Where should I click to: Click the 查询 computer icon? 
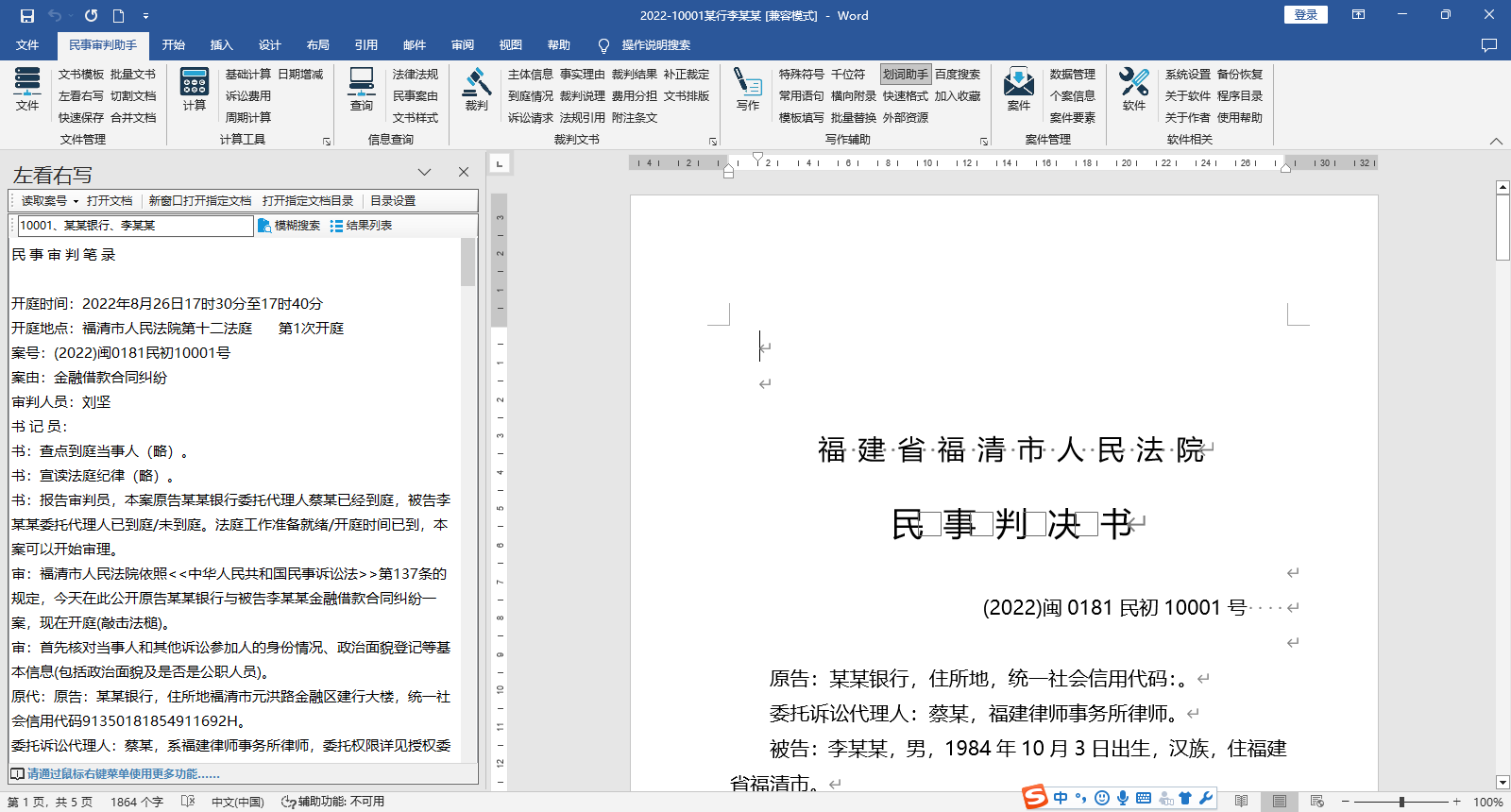click(x=362, y=89)
